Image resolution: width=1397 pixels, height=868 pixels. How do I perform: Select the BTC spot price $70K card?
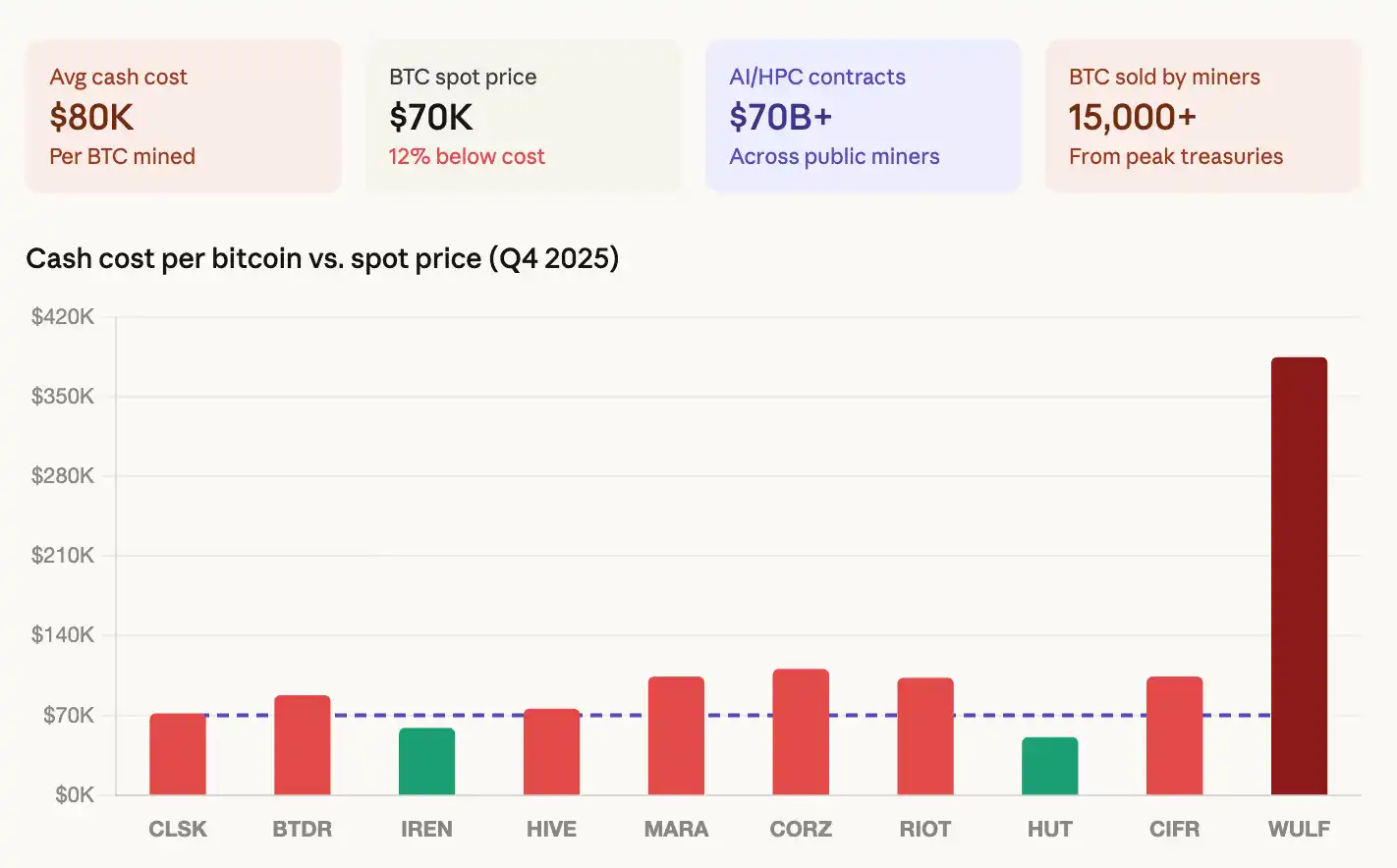[x=523, y=116]
